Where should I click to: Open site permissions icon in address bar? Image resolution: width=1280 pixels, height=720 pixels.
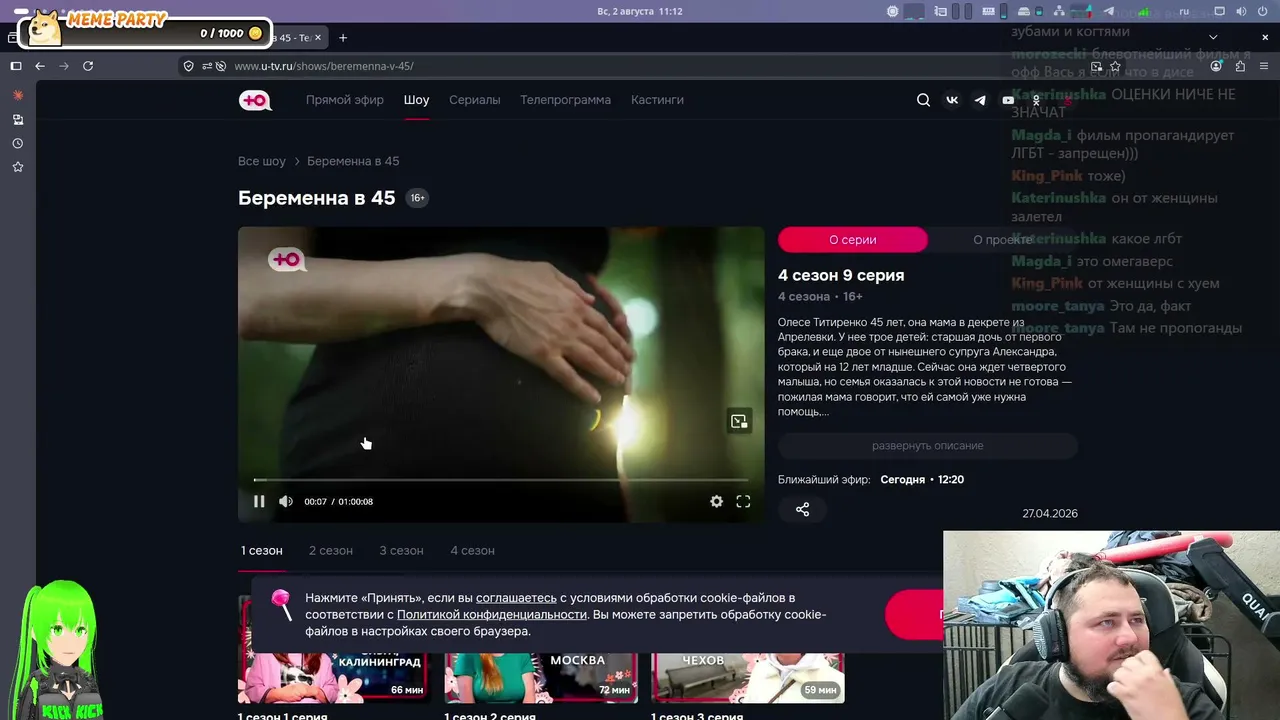(207, 66)
